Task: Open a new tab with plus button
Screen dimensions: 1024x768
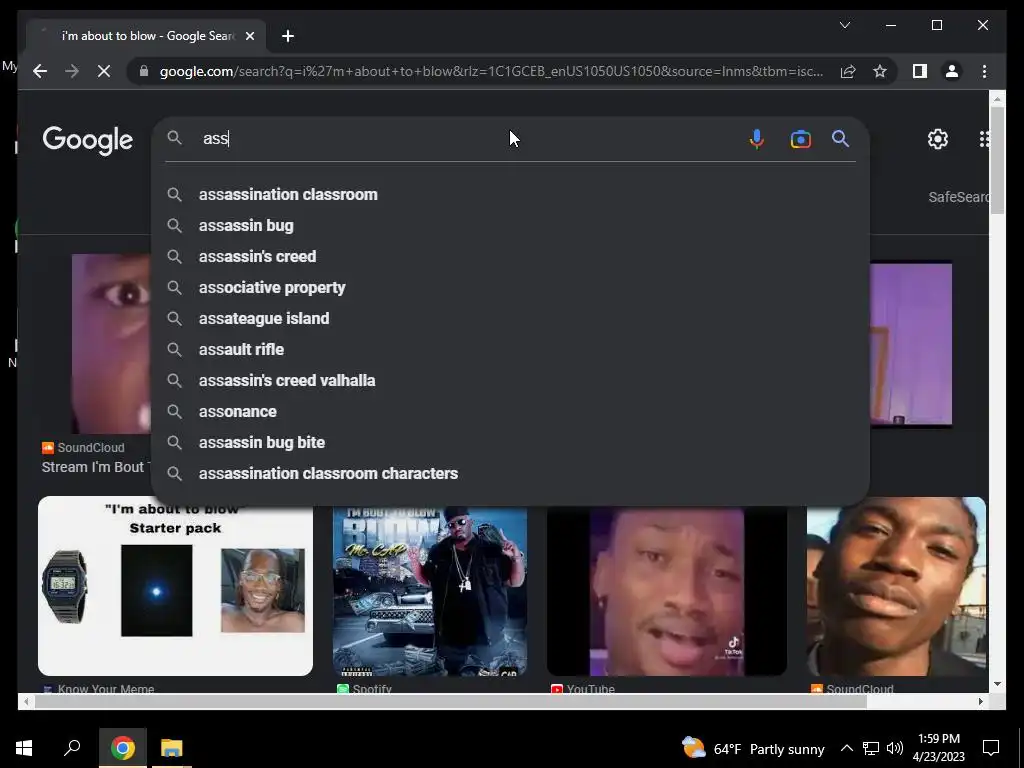Action: [288, 36]
